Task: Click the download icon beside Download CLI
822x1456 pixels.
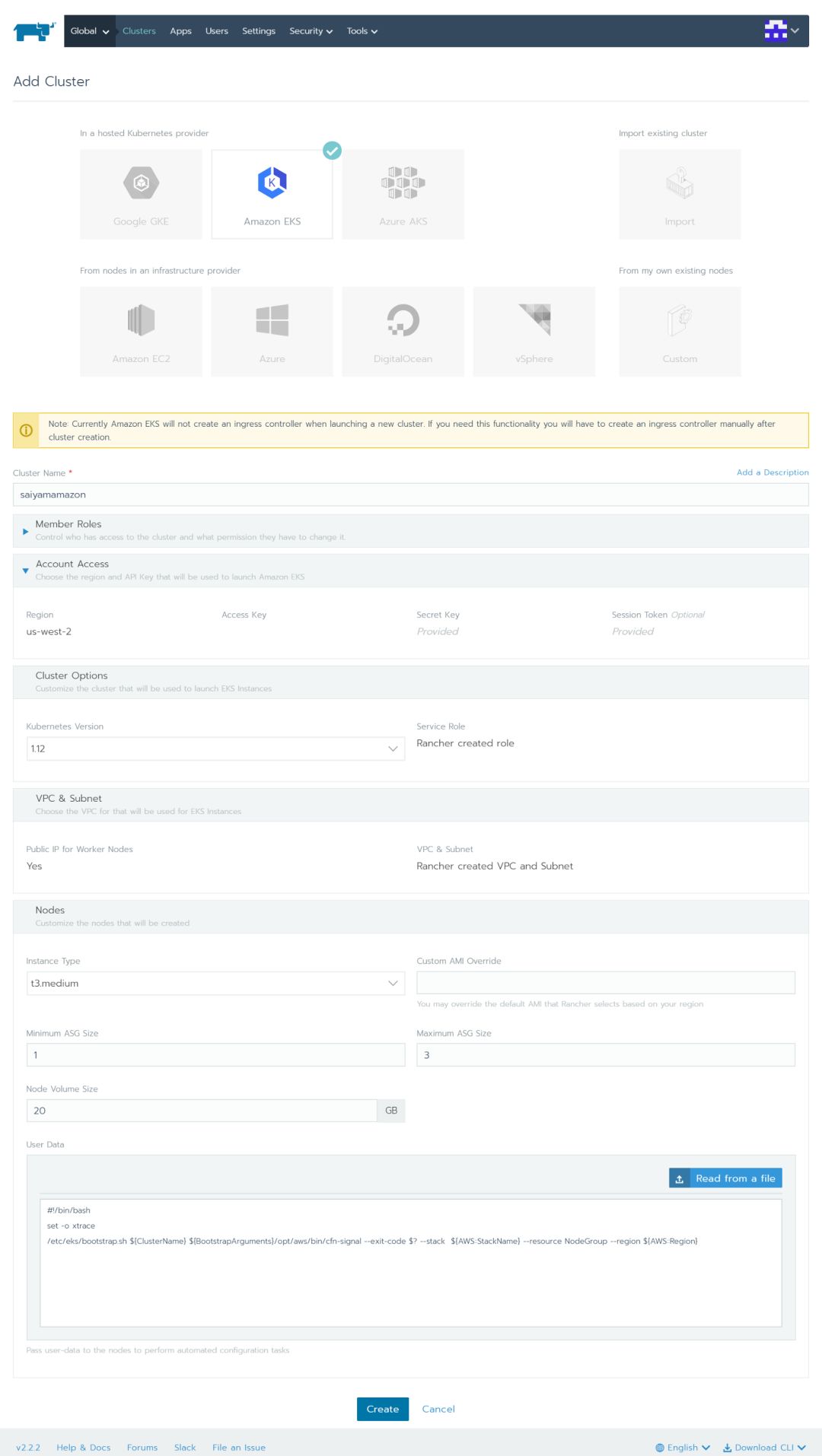Action: [x=727, y=1448]
